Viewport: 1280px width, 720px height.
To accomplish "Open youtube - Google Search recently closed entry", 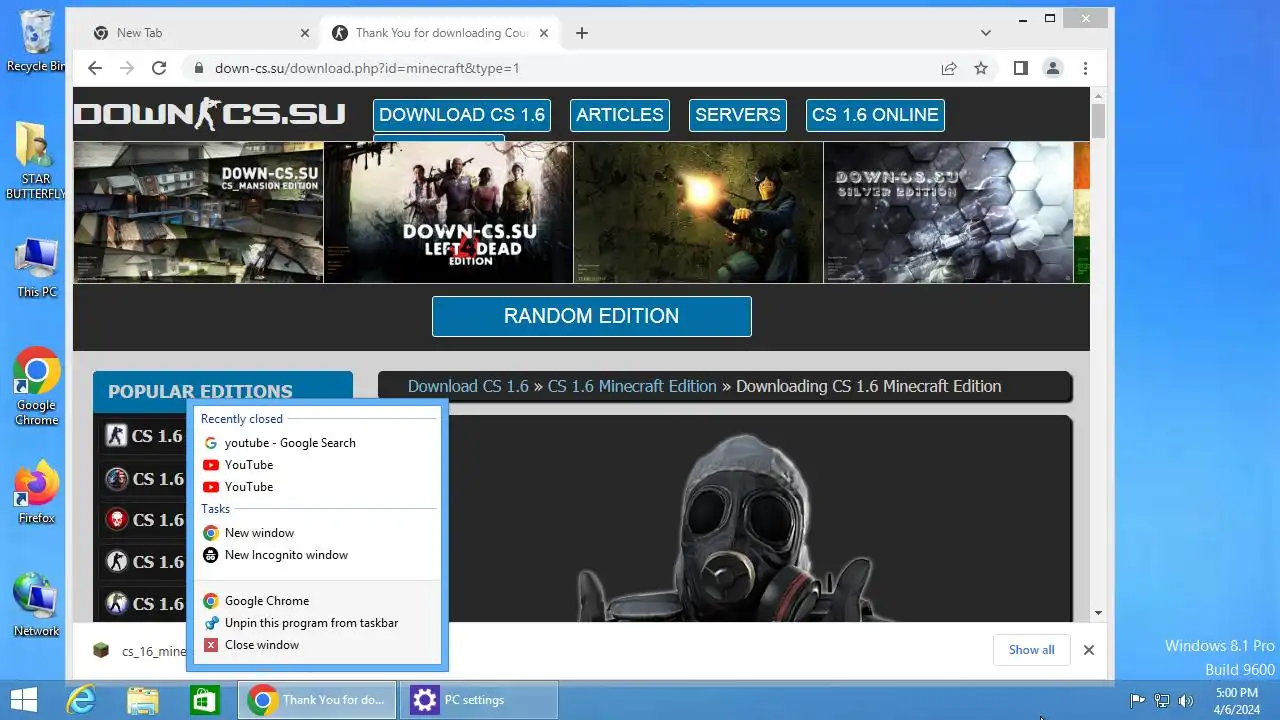I will tap(317, 443).
